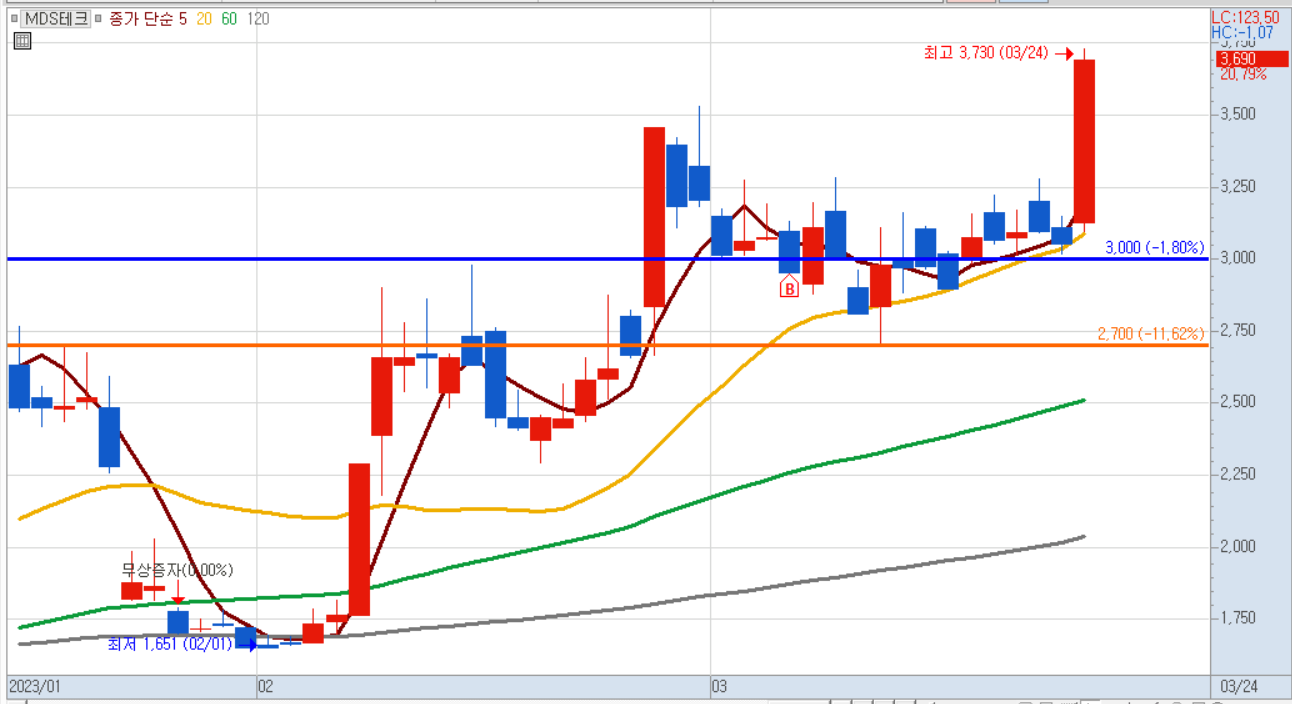Open the data table grid icon
This screenshot has width=1292, height=704.
tap(23, 40)
